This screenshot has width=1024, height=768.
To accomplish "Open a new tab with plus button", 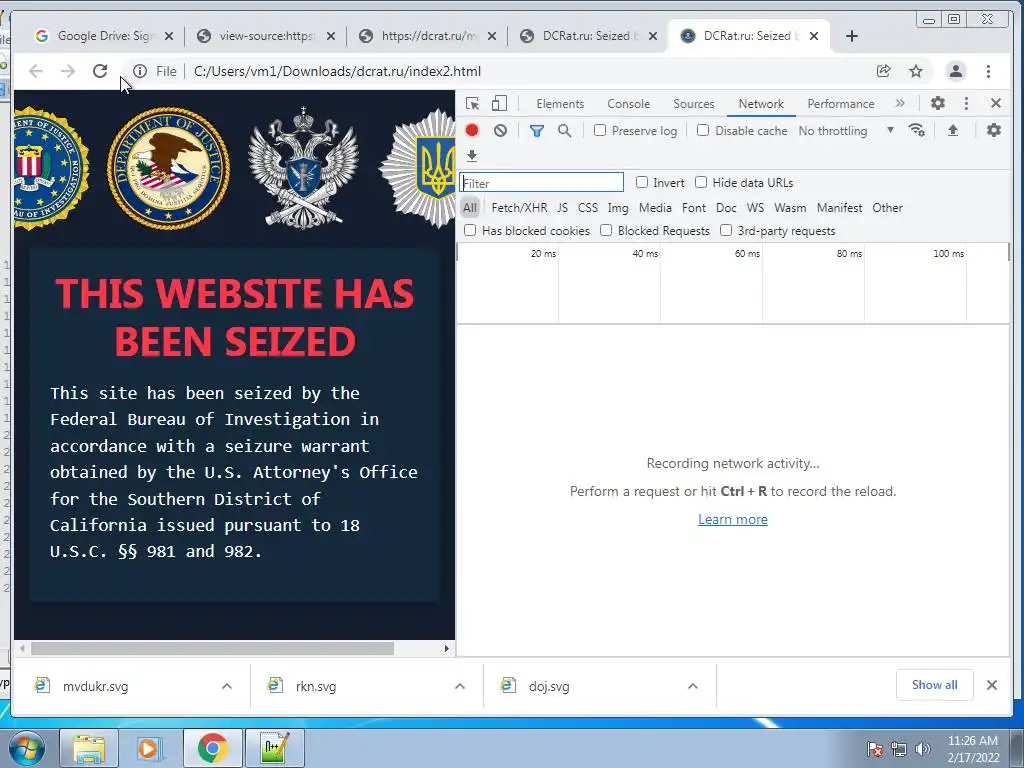I will click(x=852, y=36).
